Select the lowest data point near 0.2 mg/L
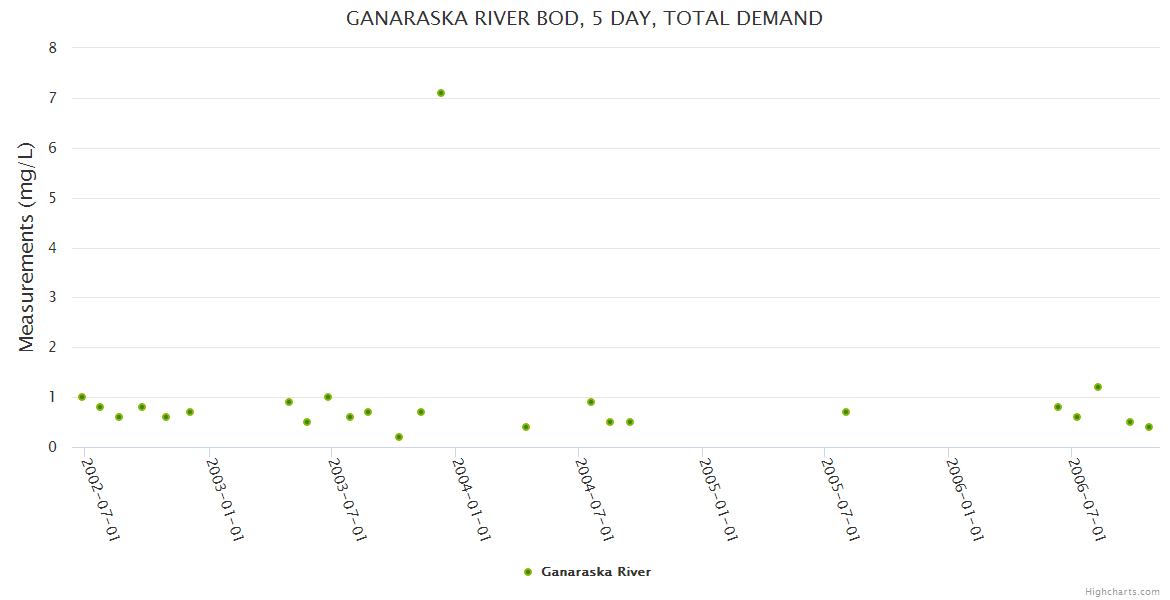Image resolution: width=1170 pixels, height=600 pixels. (399, 437)
